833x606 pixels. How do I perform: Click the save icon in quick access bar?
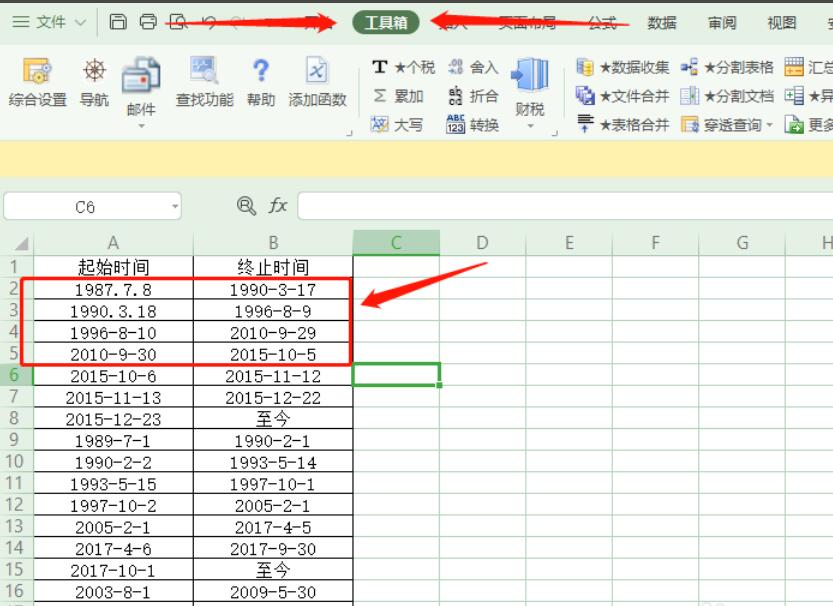coord(118,22)
